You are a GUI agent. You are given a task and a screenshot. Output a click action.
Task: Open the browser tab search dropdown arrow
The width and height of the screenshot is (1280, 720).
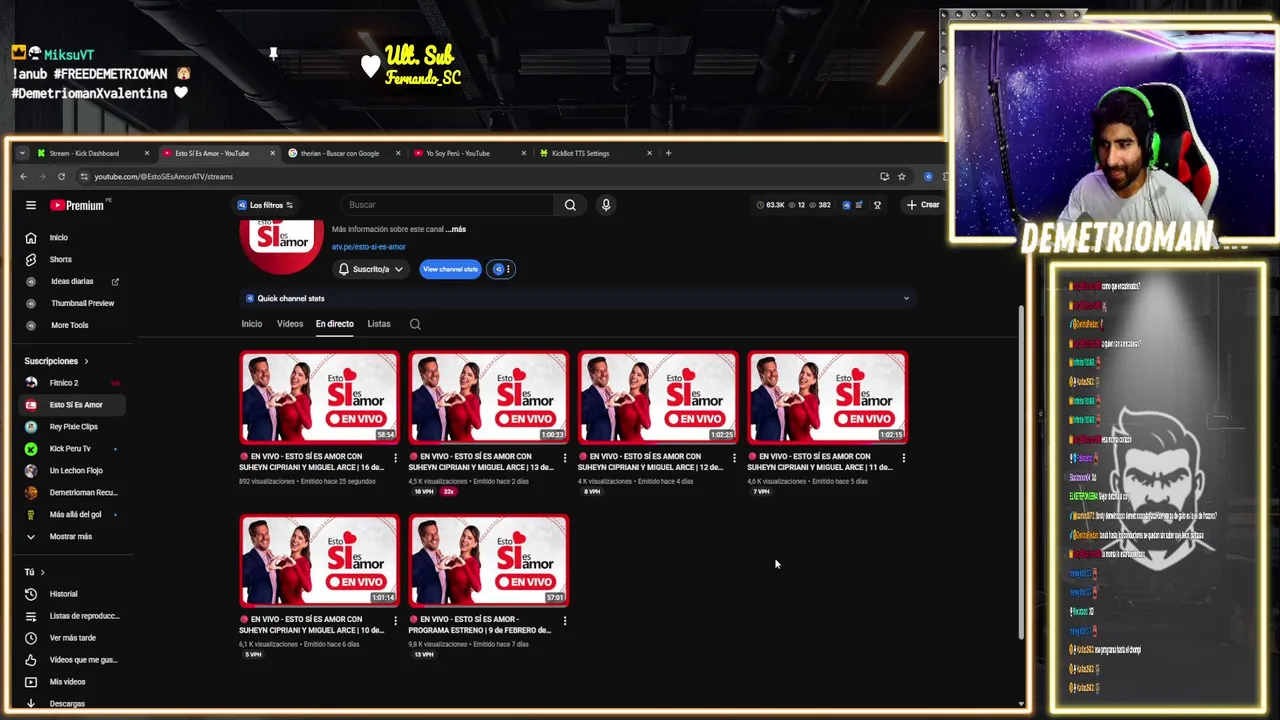[x=22, y=153]
